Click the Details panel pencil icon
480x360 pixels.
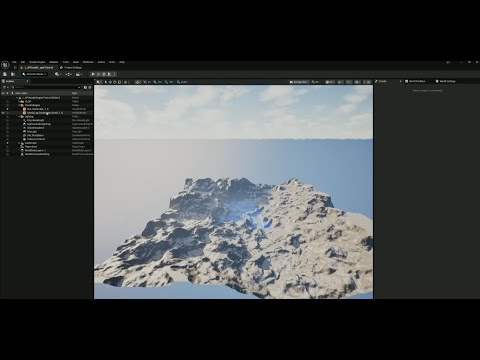click(376, 81)
